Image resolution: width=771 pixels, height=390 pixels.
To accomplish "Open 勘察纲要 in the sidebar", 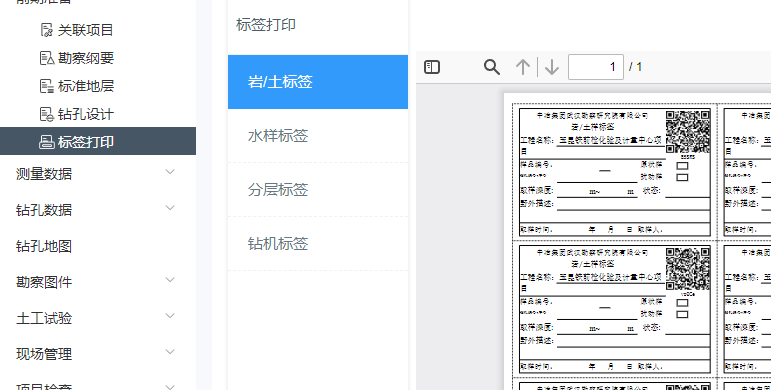I will coord(86,58).
